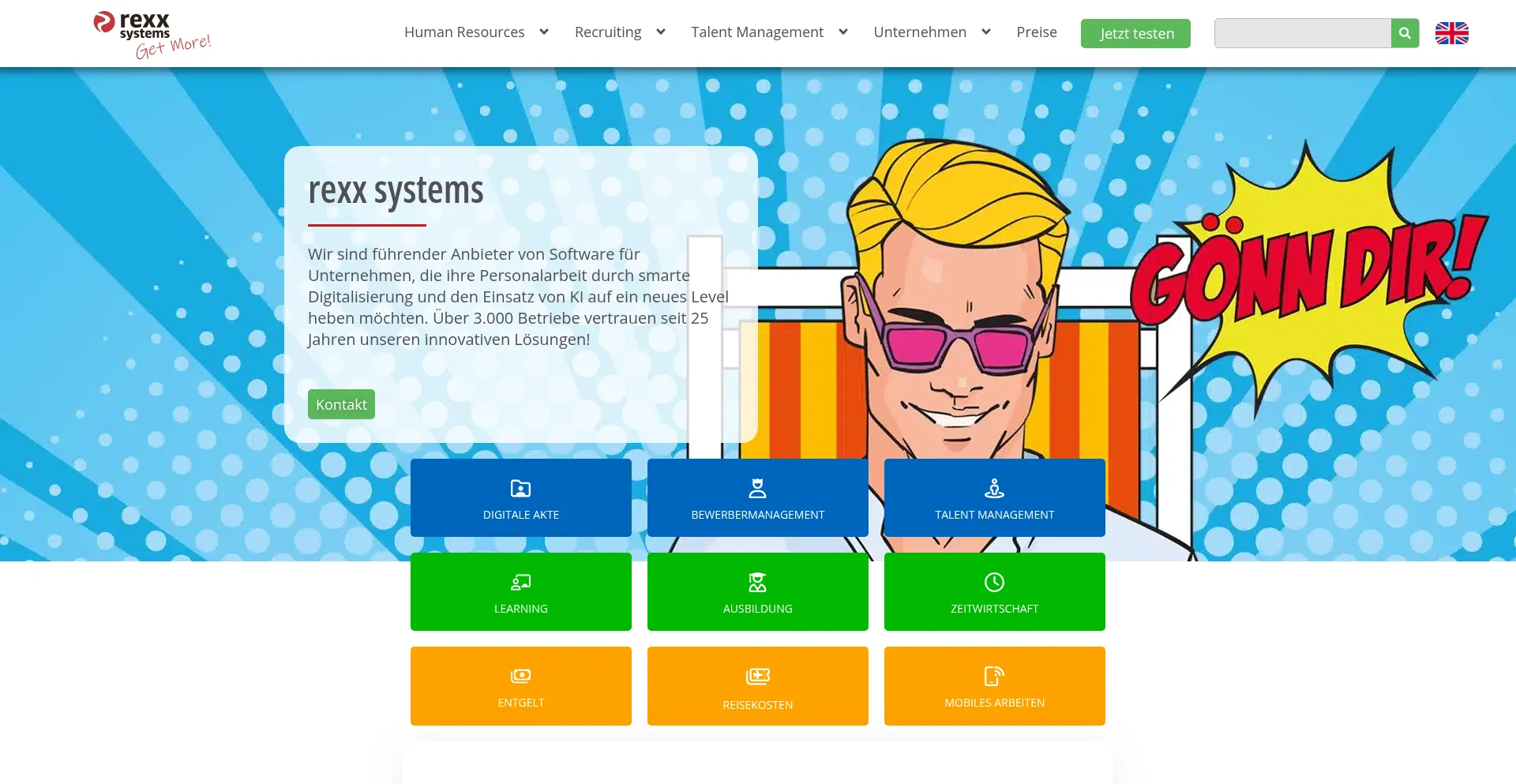Click the Digitale Akte folder icon
The image size is (1516, 784).
[x=521, y=489]
